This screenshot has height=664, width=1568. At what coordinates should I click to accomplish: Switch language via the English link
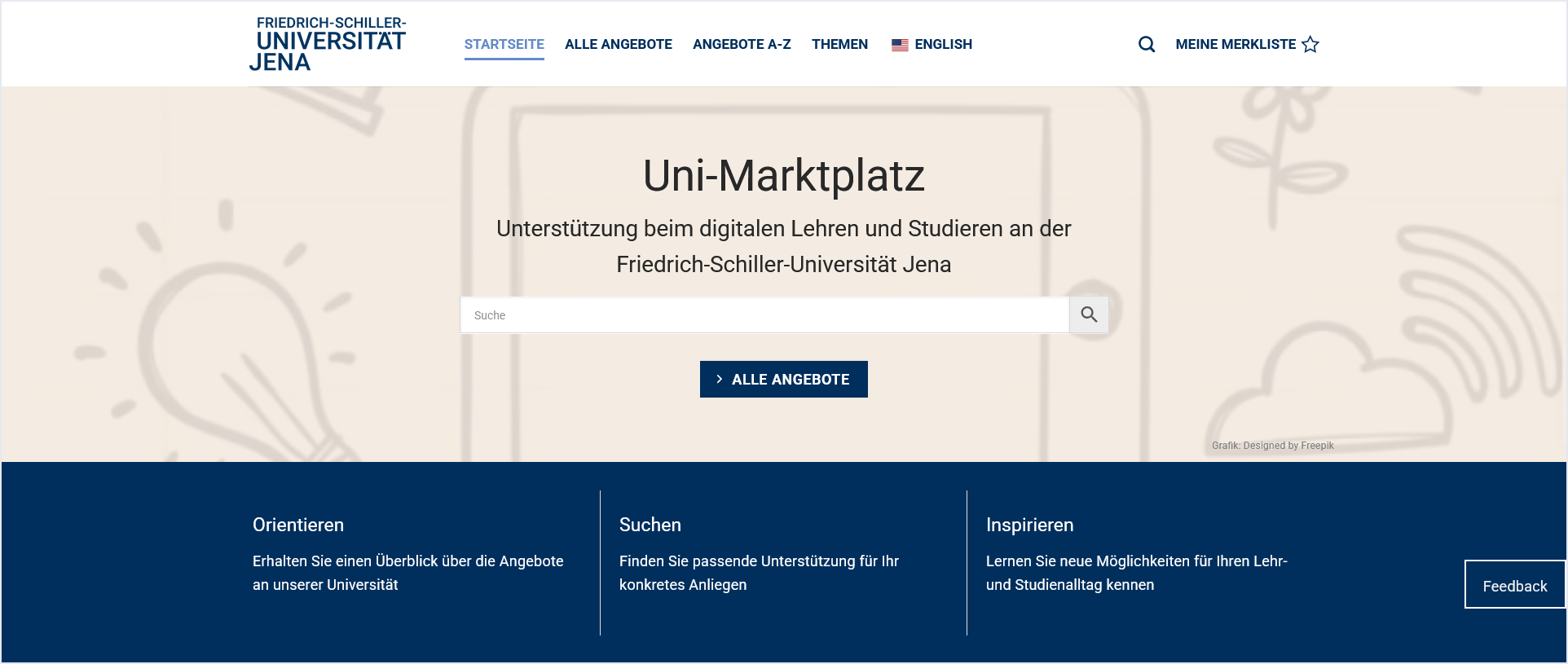(x=943, y=44)
